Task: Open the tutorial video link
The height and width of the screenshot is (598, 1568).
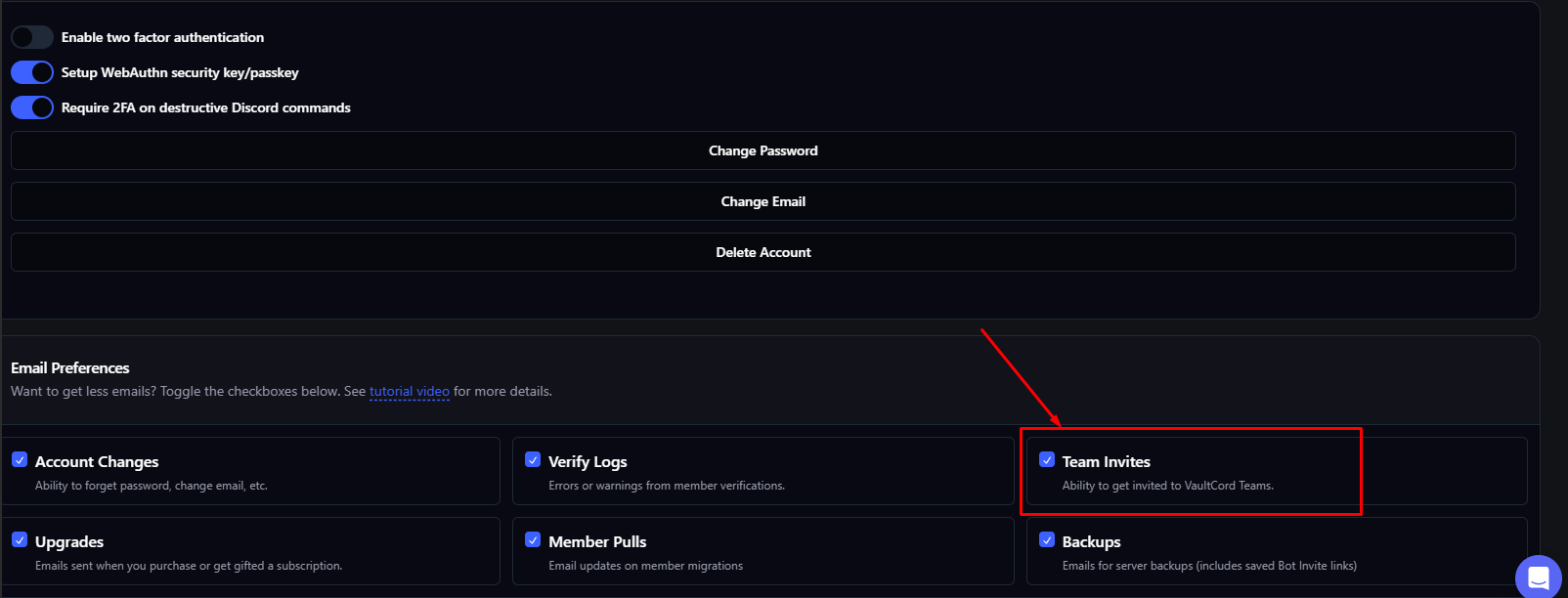Action: 409,392
